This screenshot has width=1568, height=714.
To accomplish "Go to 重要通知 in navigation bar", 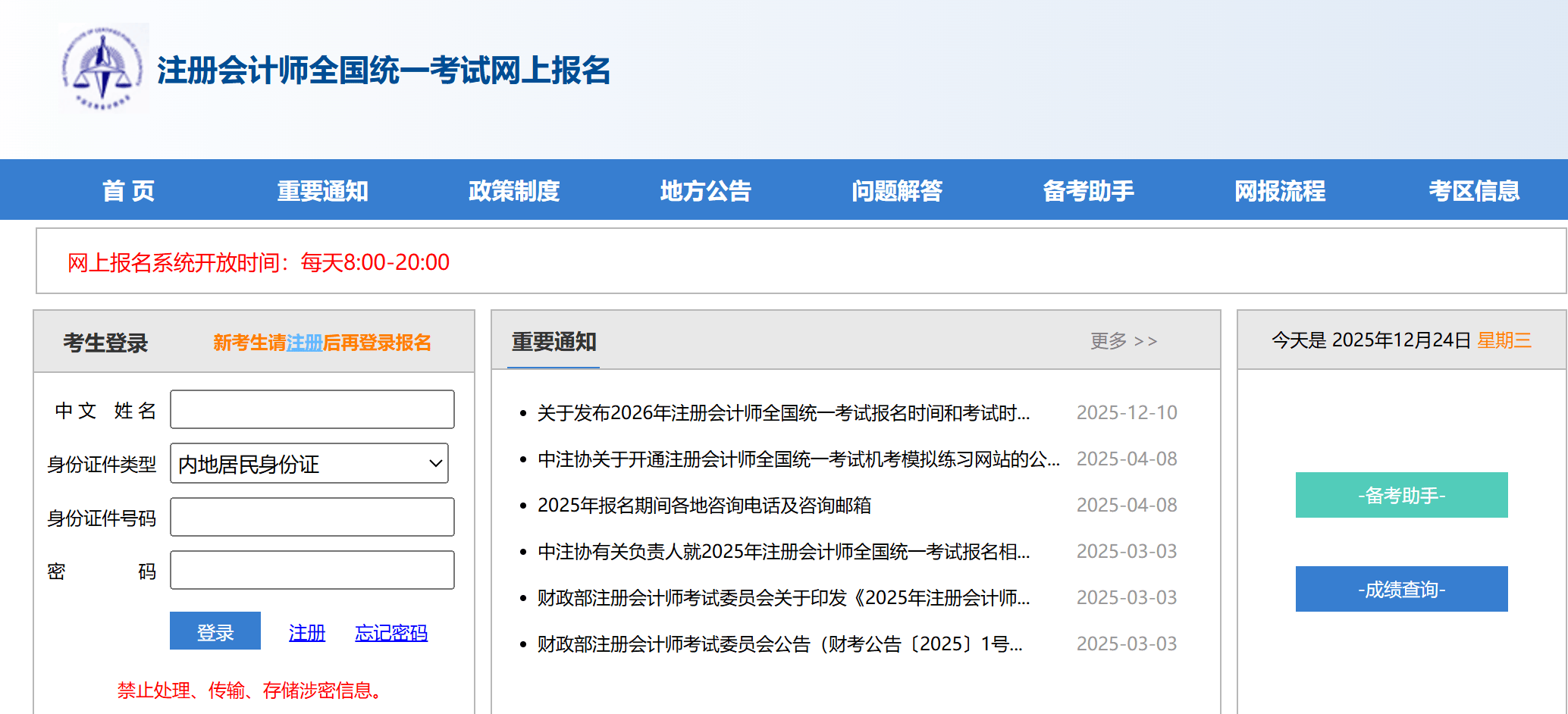I will click(322, 190).
